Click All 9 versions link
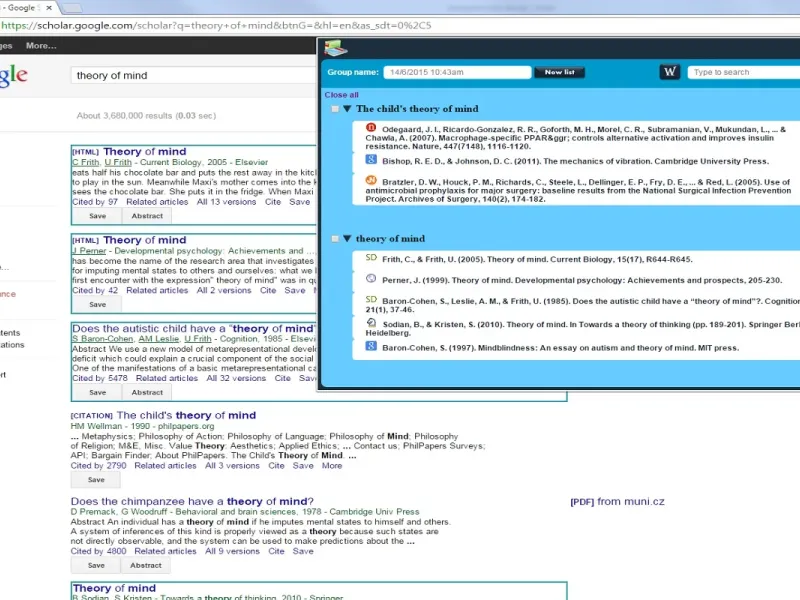Image resolution: width=800 pixels, height=600 pixels. pyautogui.click(x=232, y=552)
